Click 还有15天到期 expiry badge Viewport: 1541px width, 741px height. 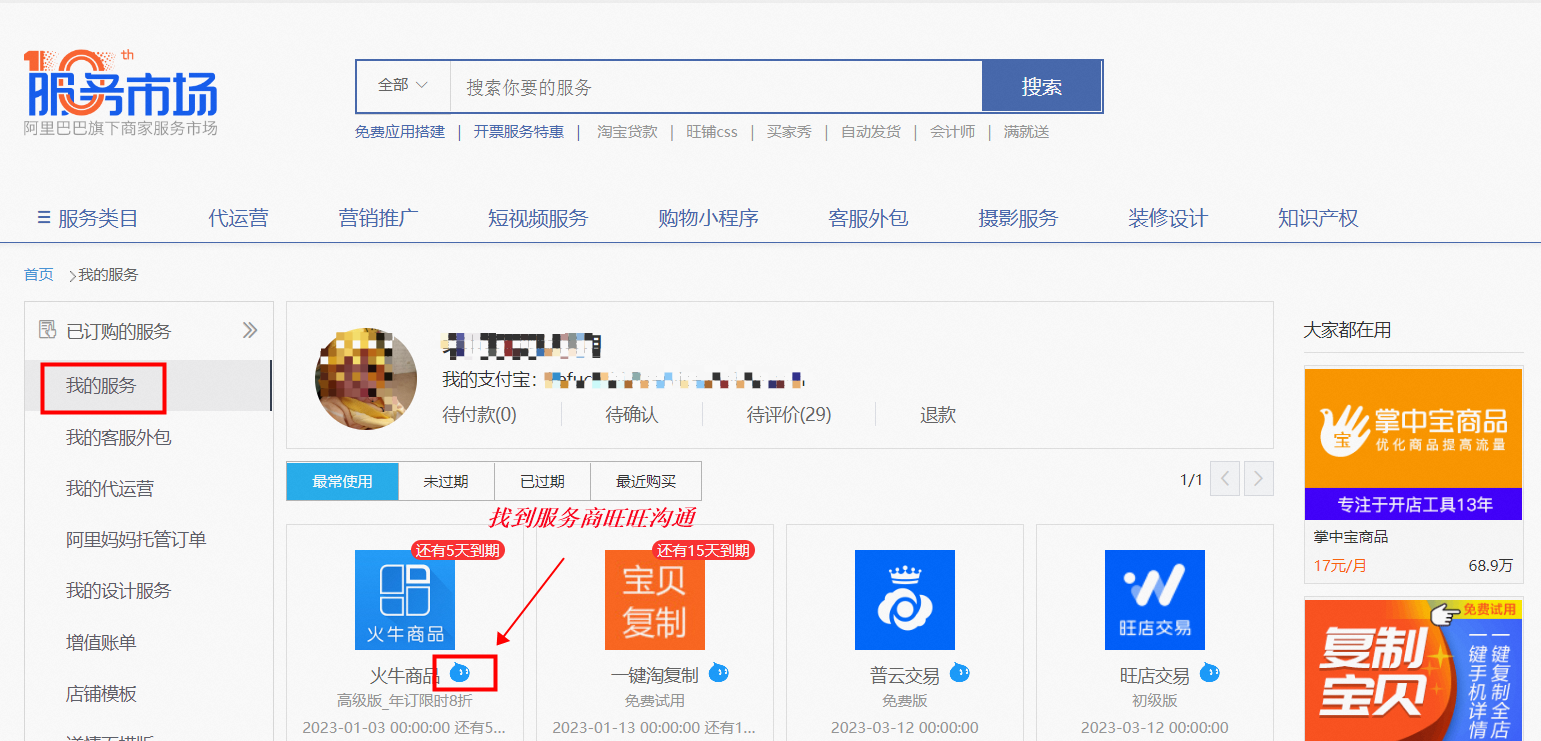coord(703,550)
